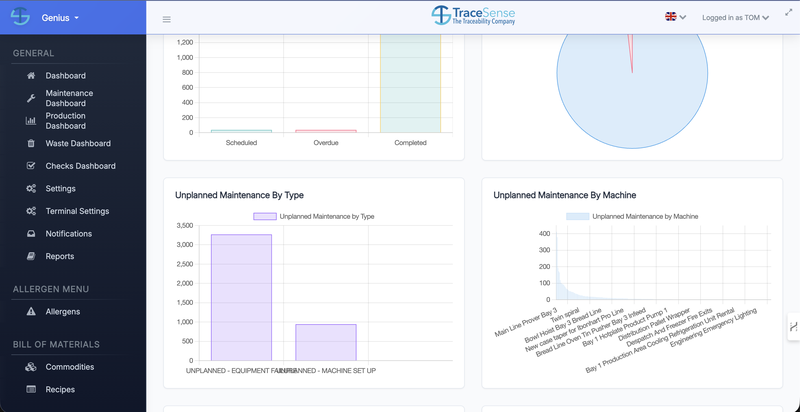Go to Reports page

59,256
